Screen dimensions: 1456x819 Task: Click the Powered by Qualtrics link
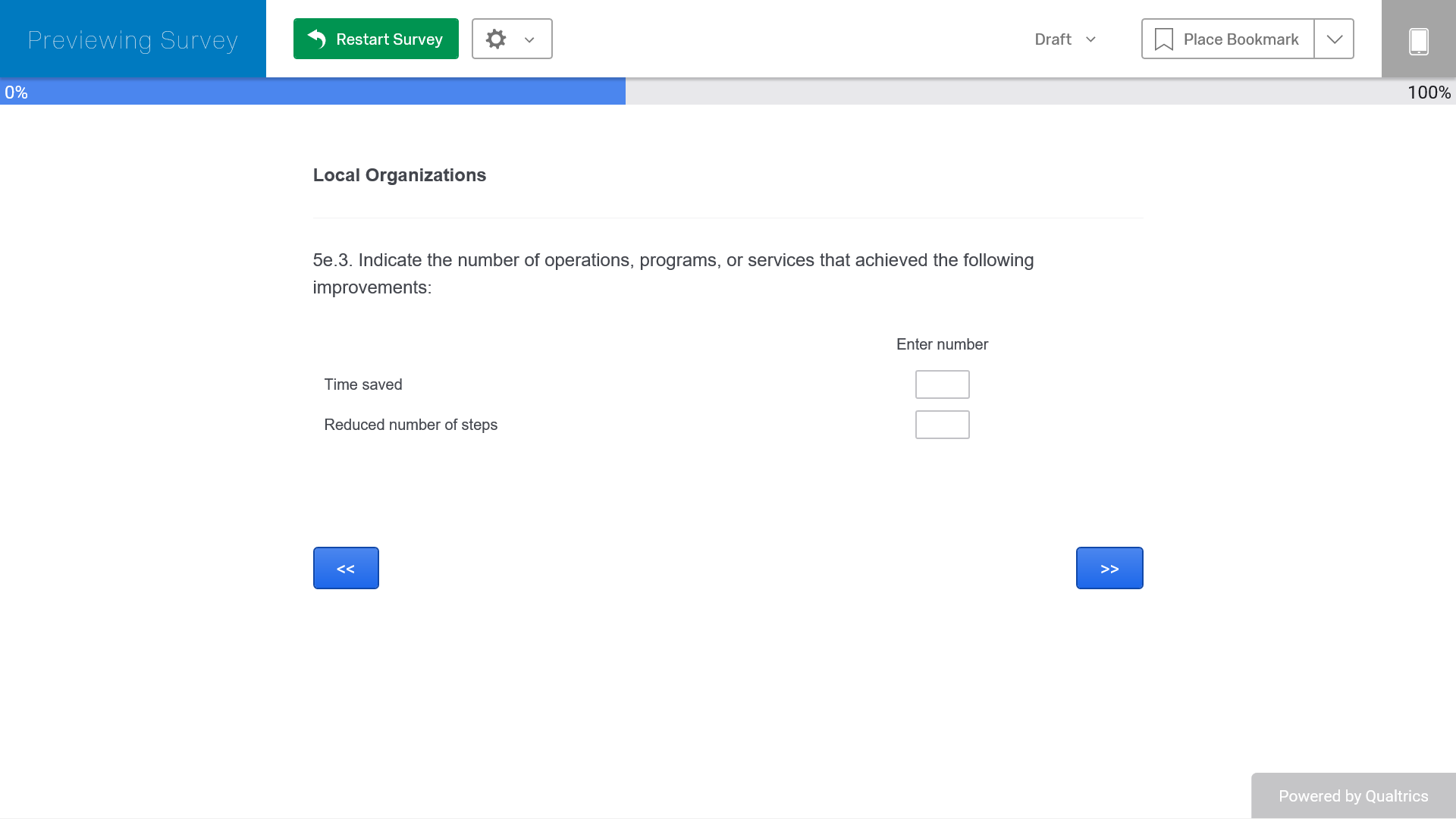coord(1353,795)
